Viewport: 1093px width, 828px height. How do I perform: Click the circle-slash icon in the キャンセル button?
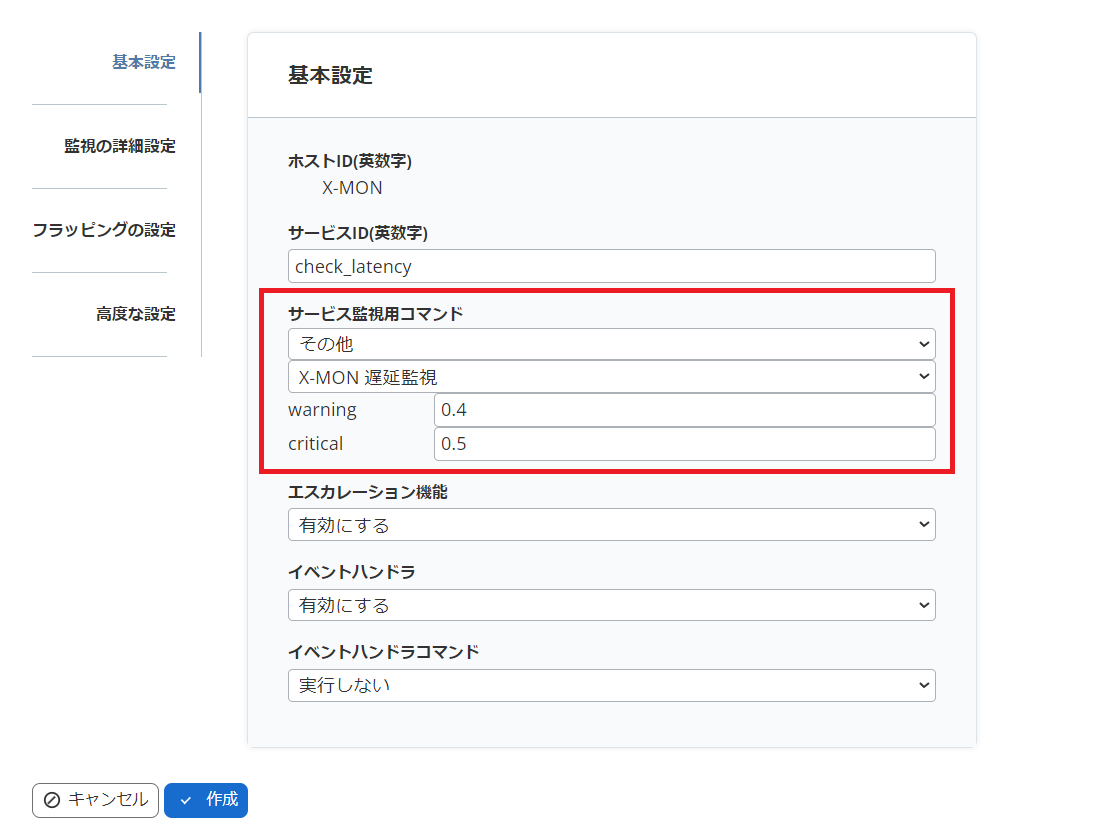(x=52, y=800)
